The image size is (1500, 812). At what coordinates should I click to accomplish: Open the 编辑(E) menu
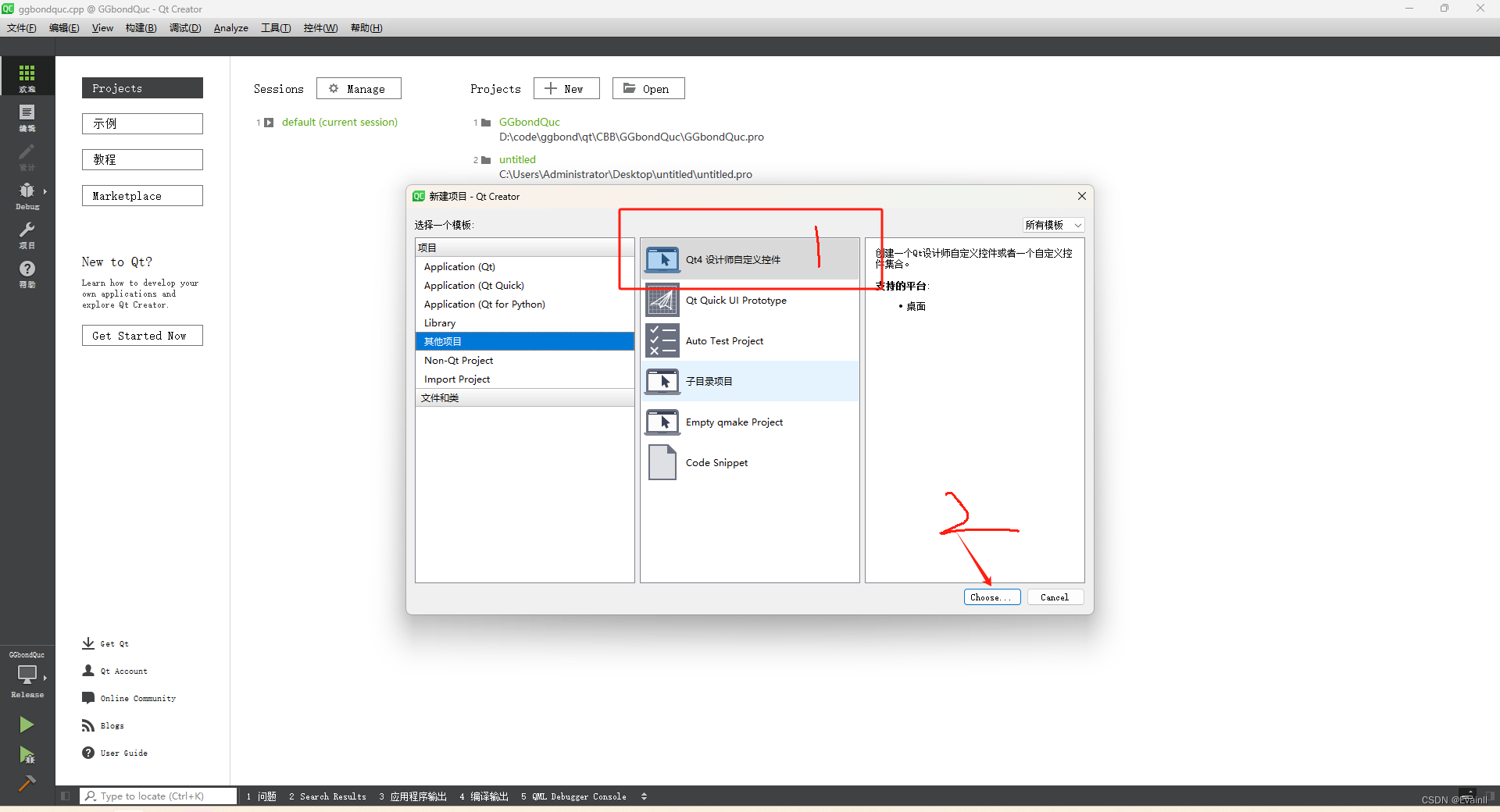64,28
